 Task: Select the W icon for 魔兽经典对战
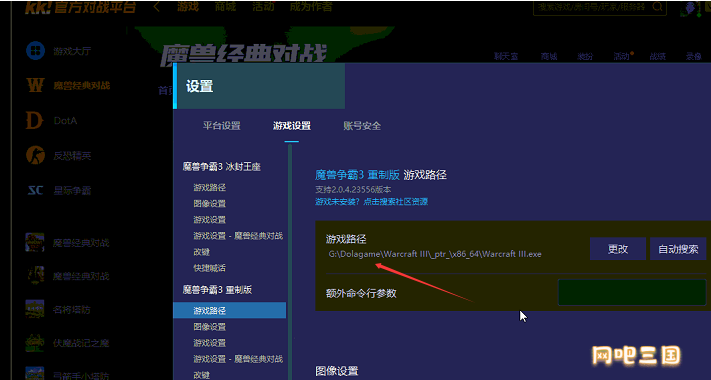pyautogui.click(x=35, y=85)
